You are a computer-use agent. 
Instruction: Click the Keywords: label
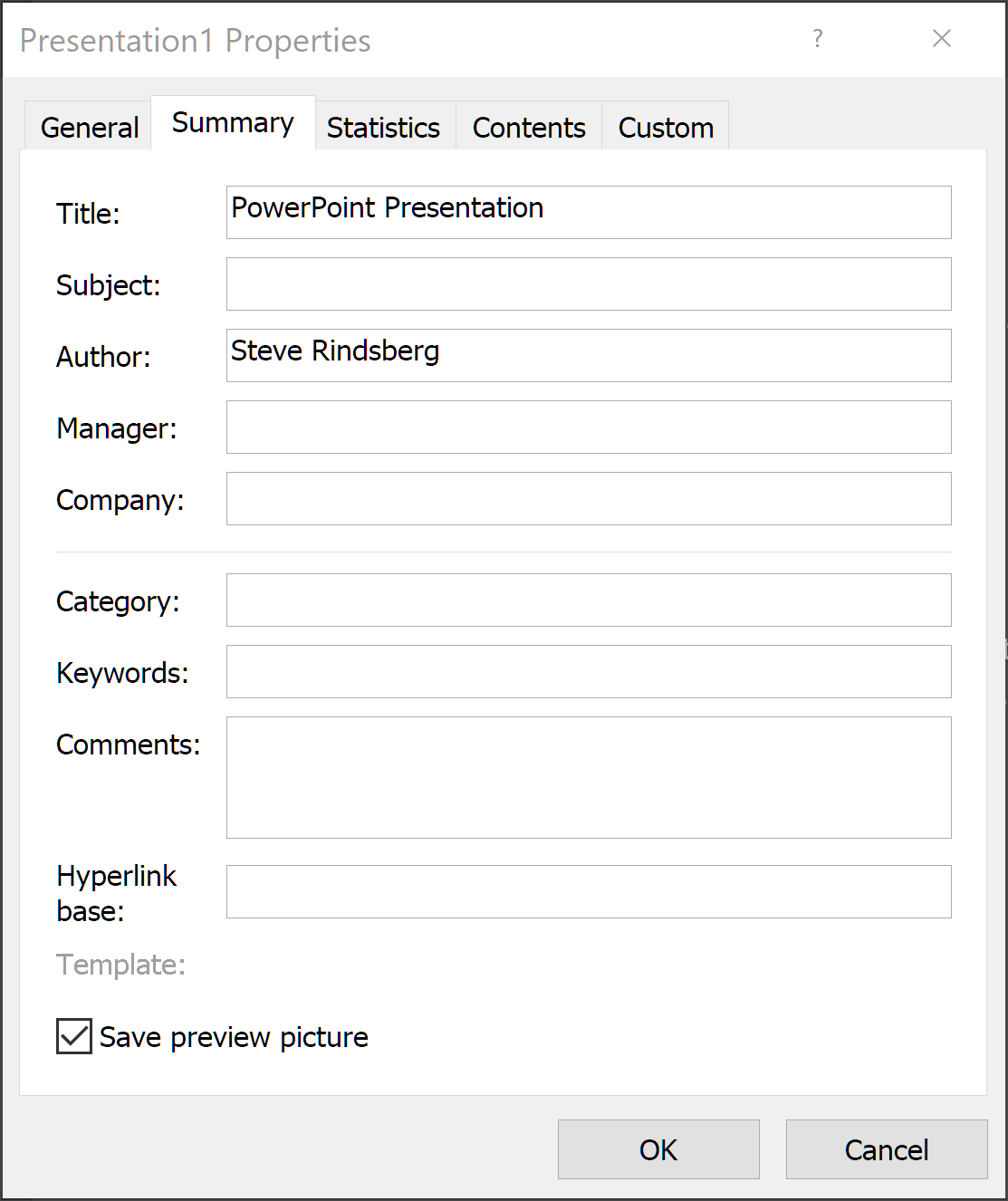(x=122, y=673)
